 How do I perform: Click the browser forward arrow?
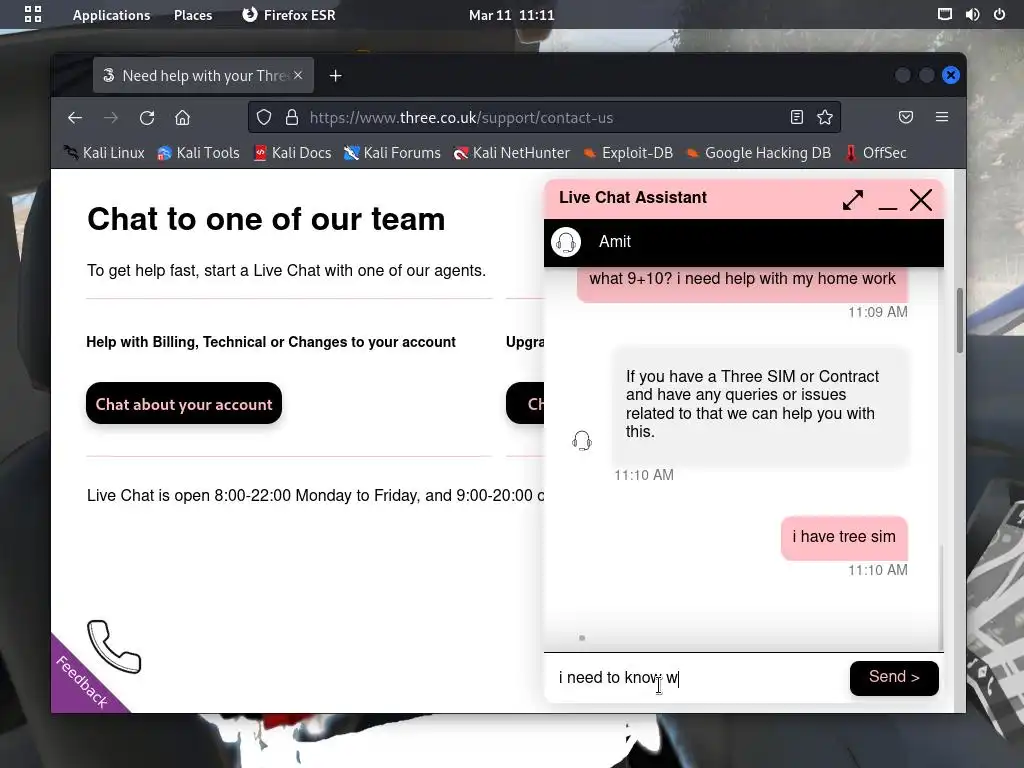click(111, 118)
